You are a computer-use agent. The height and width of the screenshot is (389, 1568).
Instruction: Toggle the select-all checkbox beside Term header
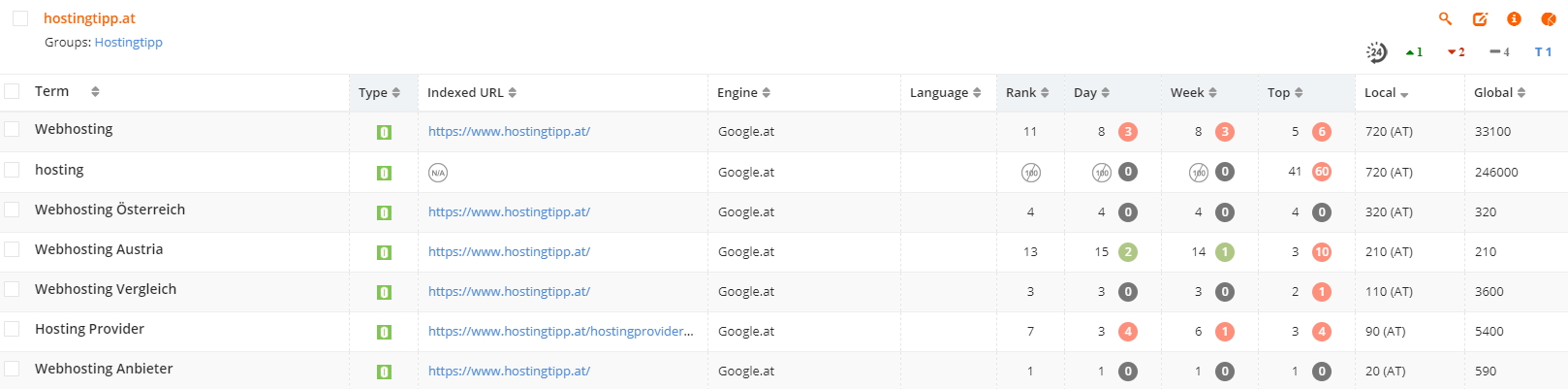tap(12, 91)
